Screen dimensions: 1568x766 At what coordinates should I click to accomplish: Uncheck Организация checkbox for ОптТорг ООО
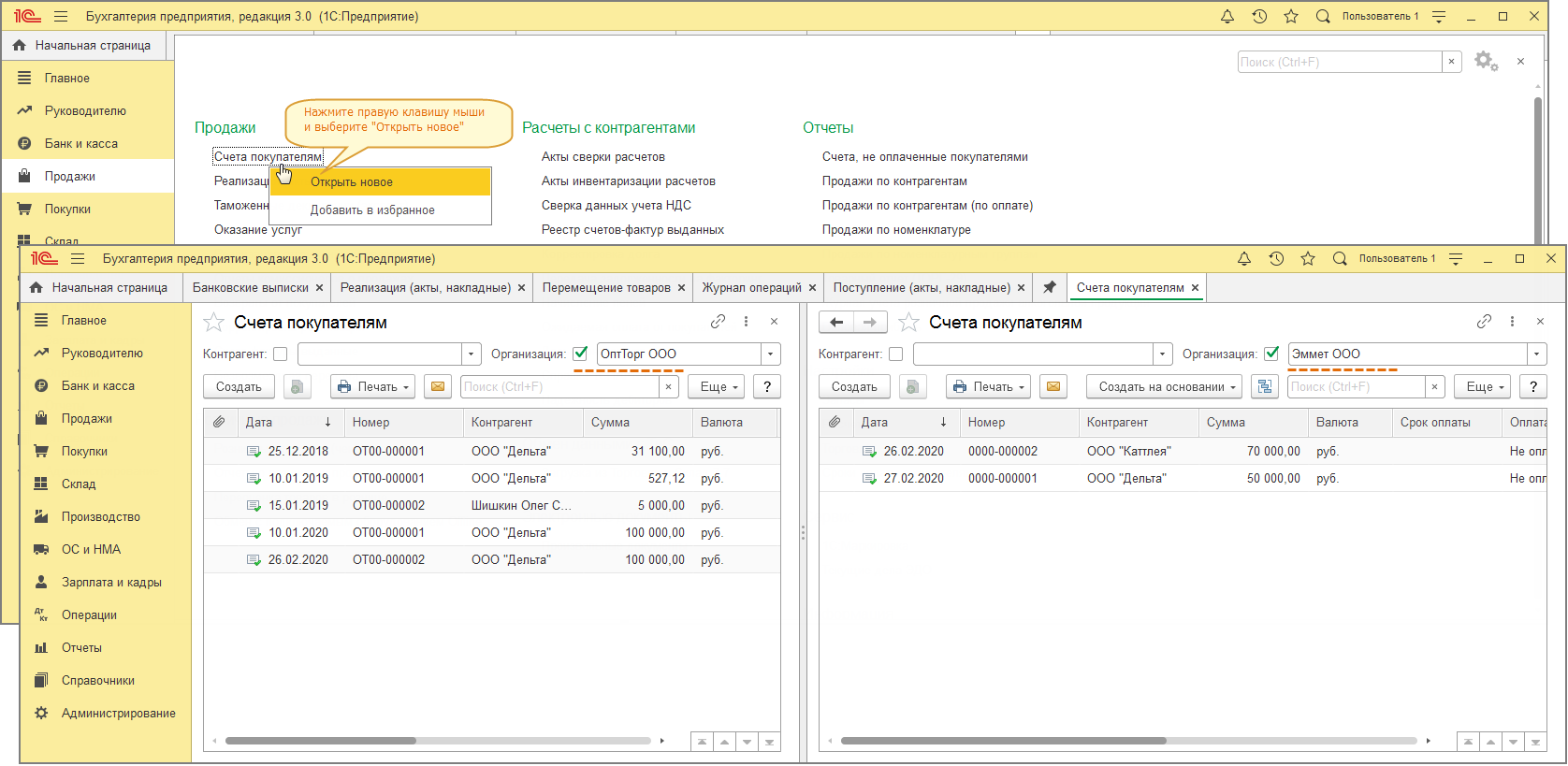[x=580, y=354]
